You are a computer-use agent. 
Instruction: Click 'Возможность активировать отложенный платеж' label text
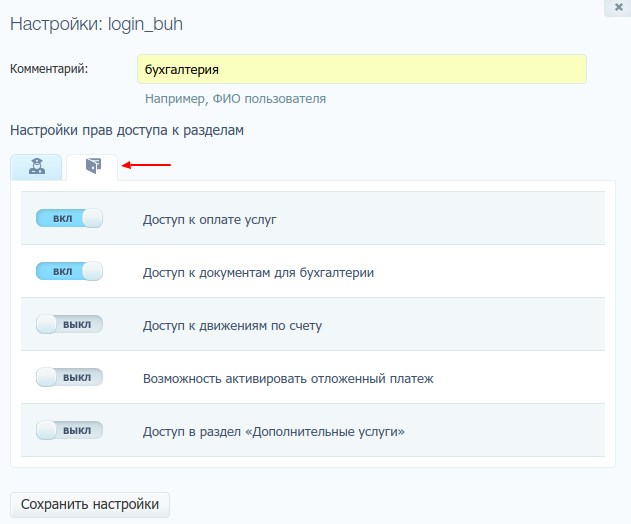(288, 379)
